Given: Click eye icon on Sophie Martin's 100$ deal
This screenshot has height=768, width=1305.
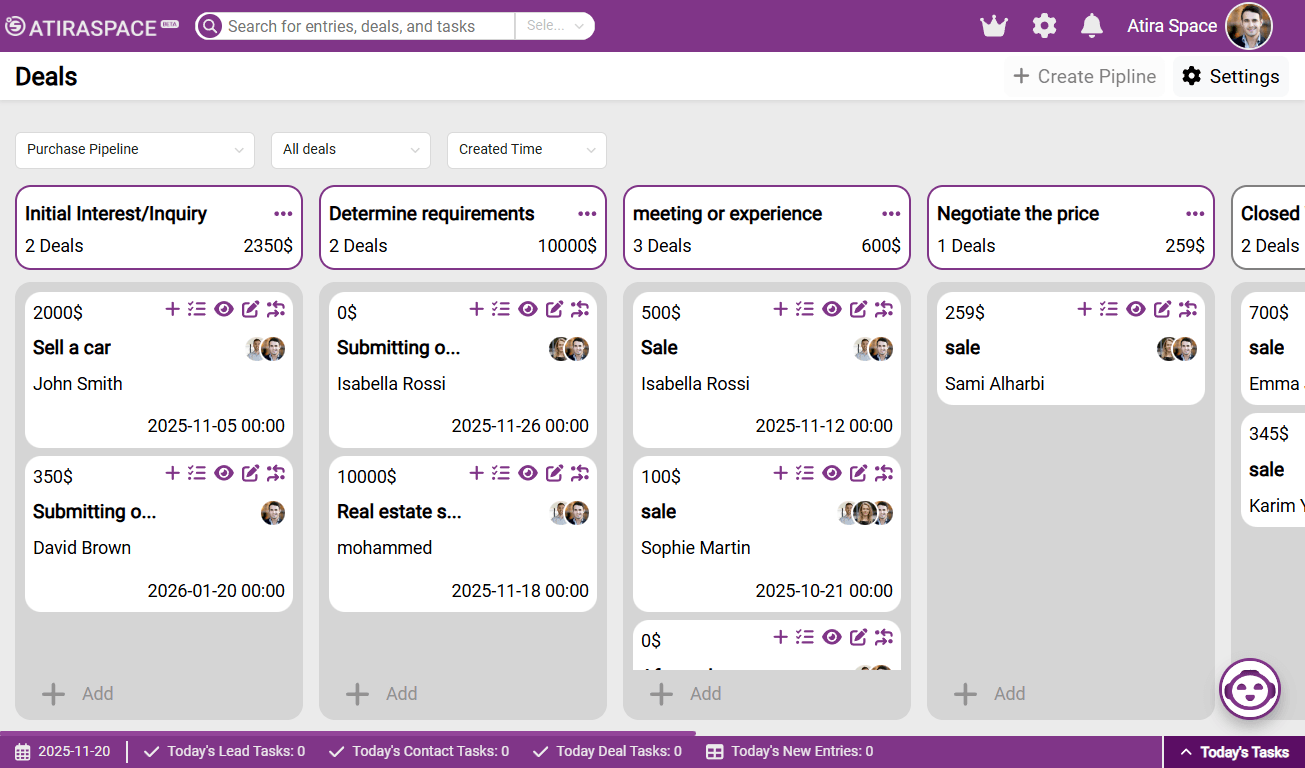Looking at the screenshot, I should coord(832,473).
